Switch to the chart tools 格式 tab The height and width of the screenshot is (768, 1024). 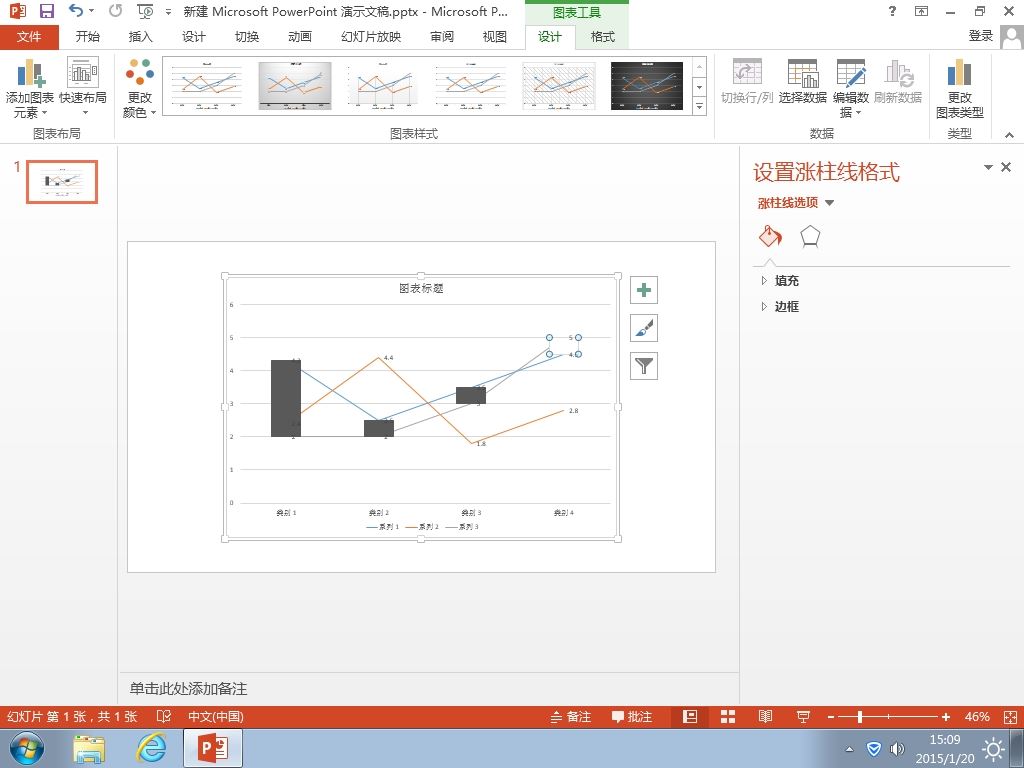603,37
